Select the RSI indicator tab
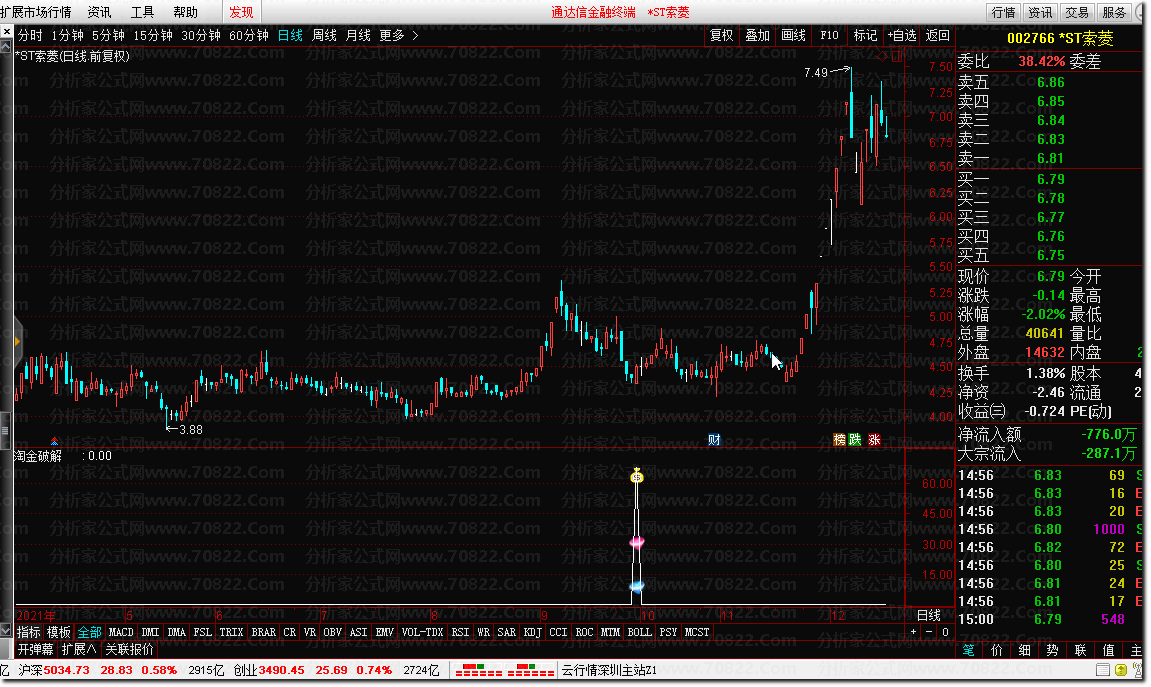The width and height of the screenshot is (1151, 687). 460,632
